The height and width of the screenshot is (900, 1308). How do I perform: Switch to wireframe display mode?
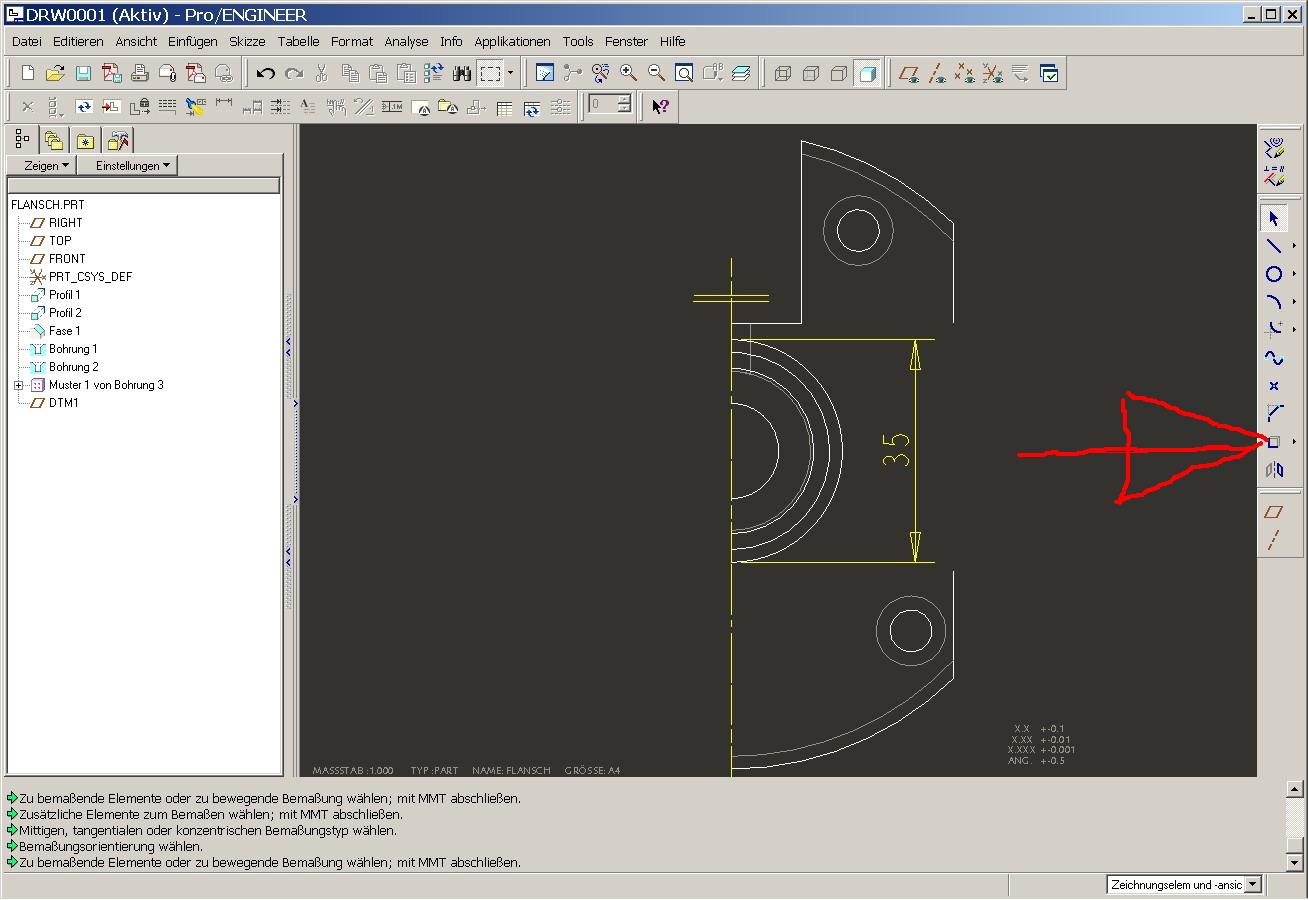(x=783, y=73)
